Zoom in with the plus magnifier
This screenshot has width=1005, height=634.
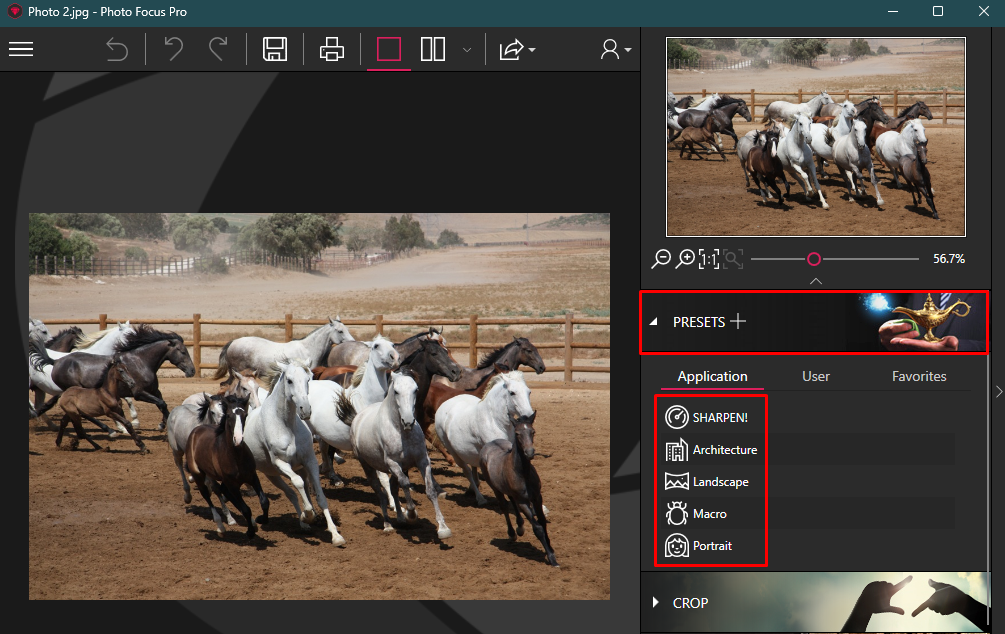[x=685, y=259]
